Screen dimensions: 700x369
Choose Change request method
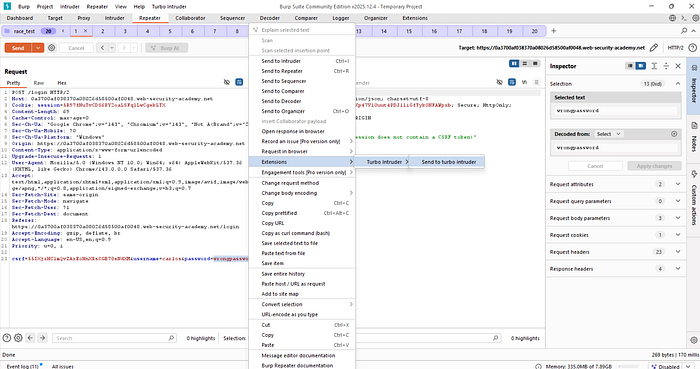pyautogui.click(x=302, y=183)
